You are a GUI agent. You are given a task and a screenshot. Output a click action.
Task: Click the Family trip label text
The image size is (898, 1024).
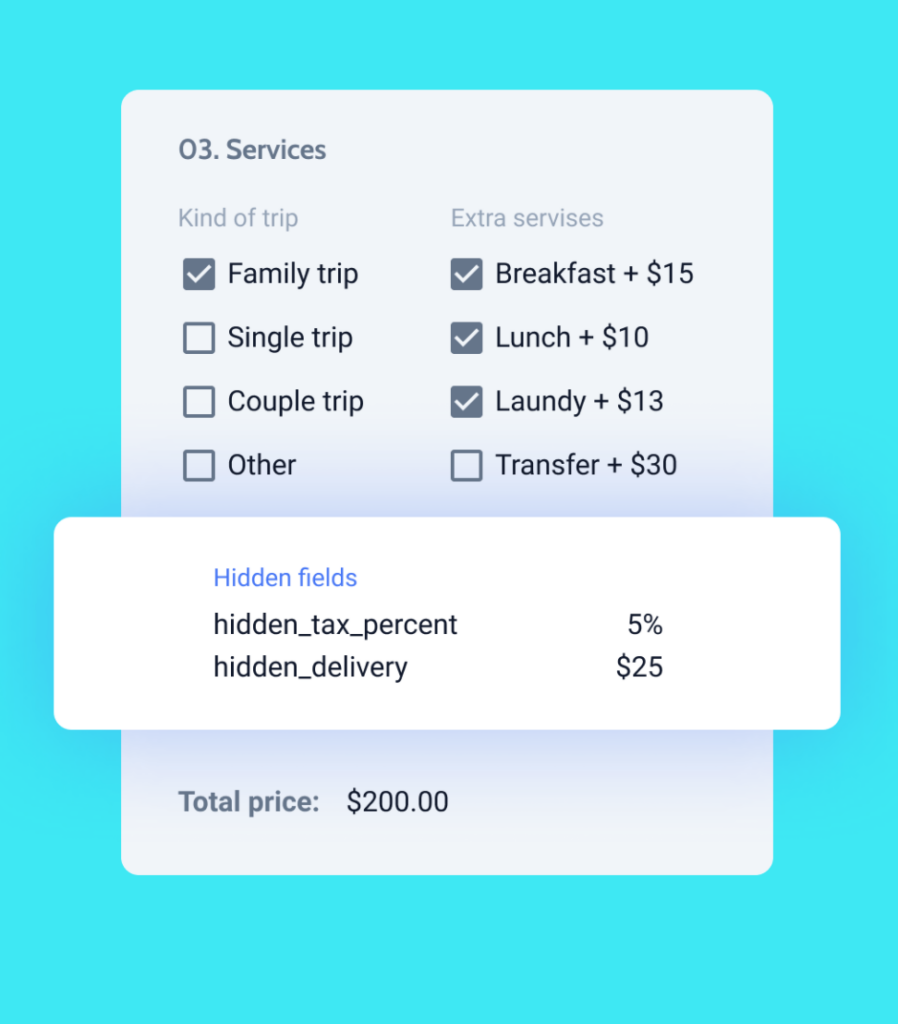293,274
